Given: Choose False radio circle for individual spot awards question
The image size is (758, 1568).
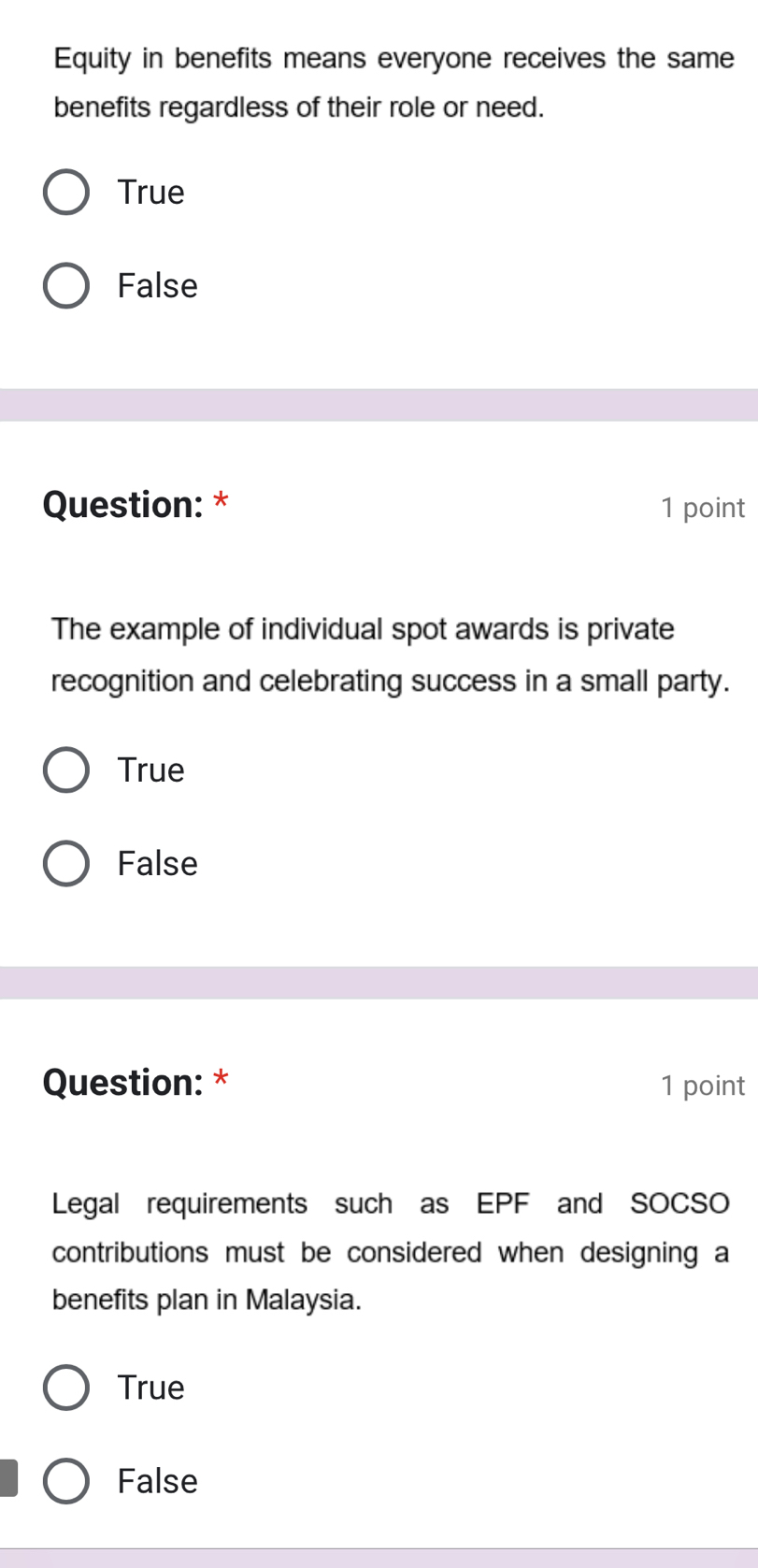Looking at the screenshot, I should click(66, 864).
